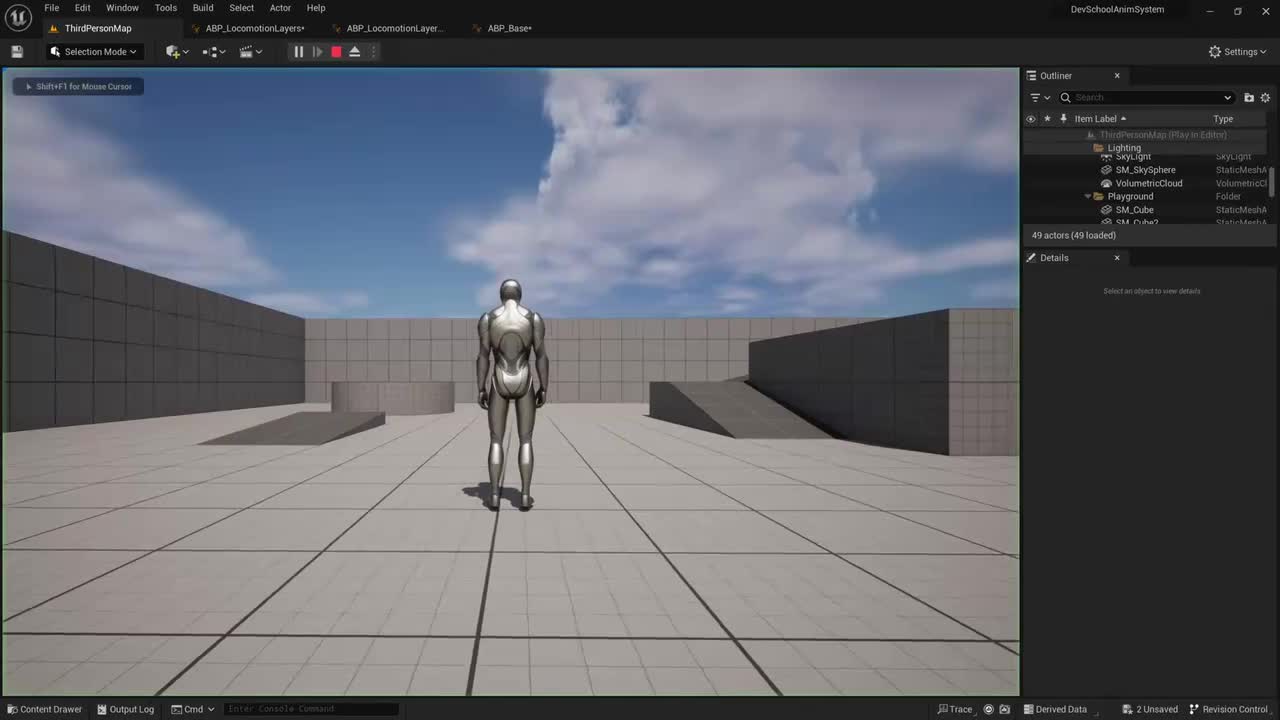Viewport: 1280px width, 720px height.
Task: Eject from the player controller
Action: tap(354, 52)
